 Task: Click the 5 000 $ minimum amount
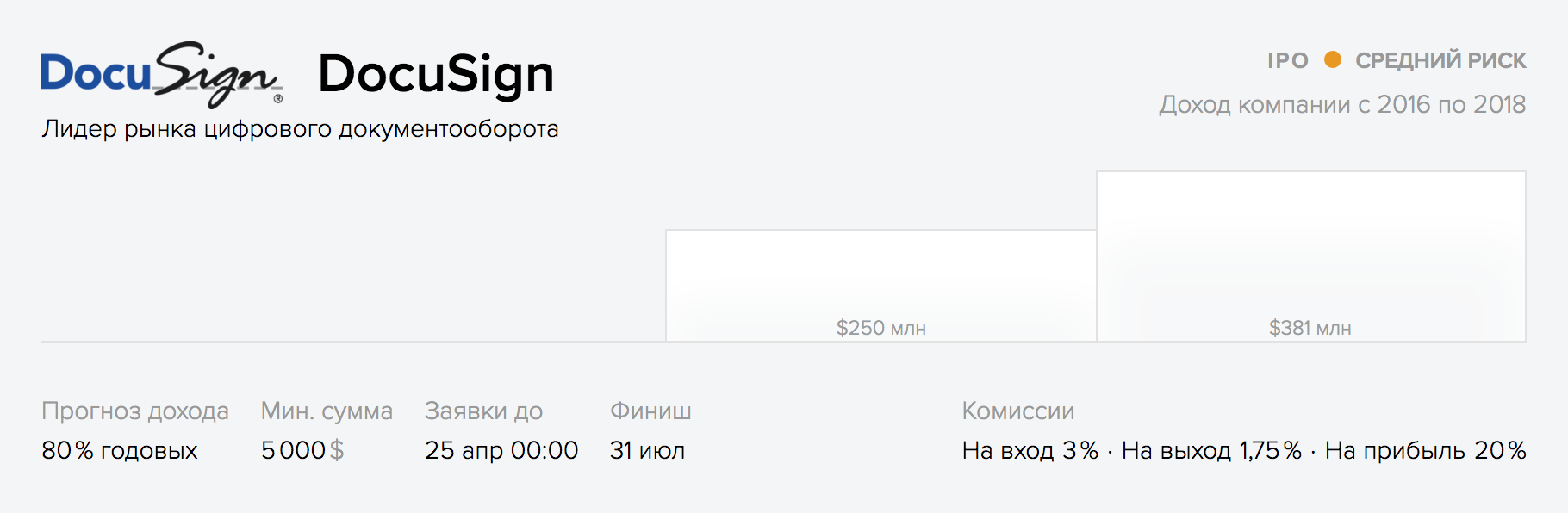pyautogui.click(x=302, y=450)
